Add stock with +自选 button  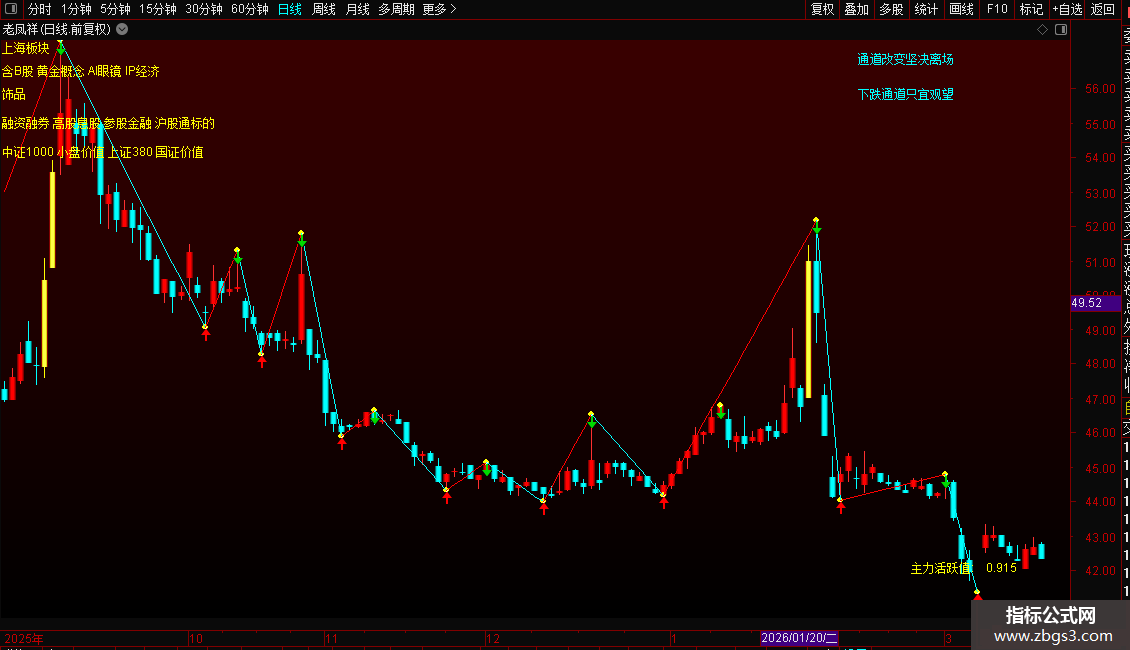(x=1067, y=9)
